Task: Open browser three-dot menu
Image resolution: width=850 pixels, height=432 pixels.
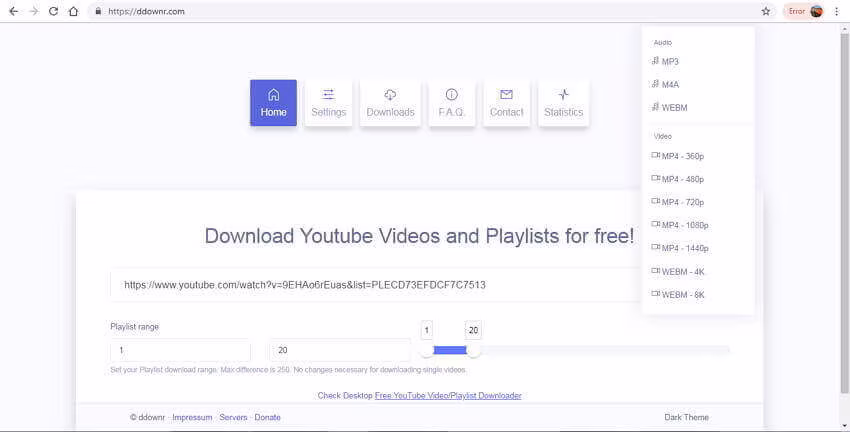Action: tap(836, 11)
